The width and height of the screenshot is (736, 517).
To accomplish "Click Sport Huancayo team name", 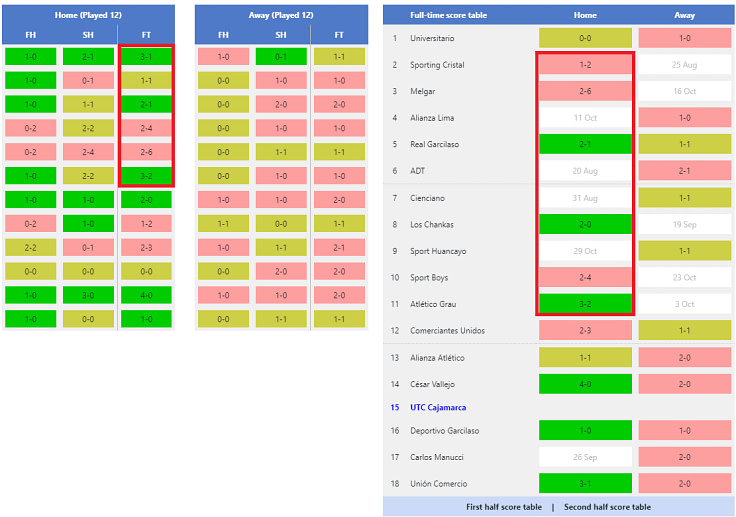I will point(438,251).
